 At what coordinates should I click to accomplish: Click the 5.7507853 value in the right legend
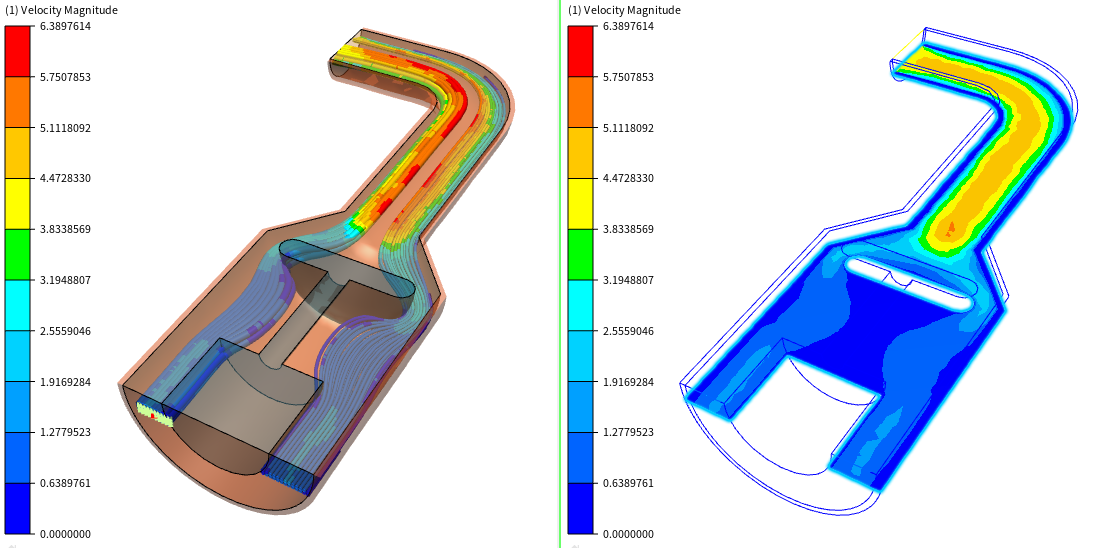point(628,77)
